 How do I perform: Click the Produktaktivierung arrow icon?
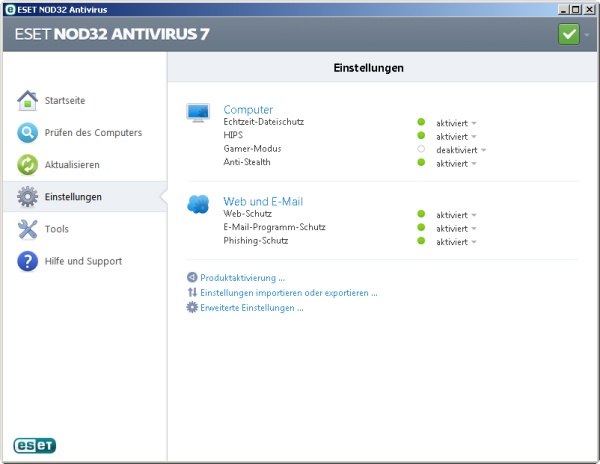[x=192, y=277]
